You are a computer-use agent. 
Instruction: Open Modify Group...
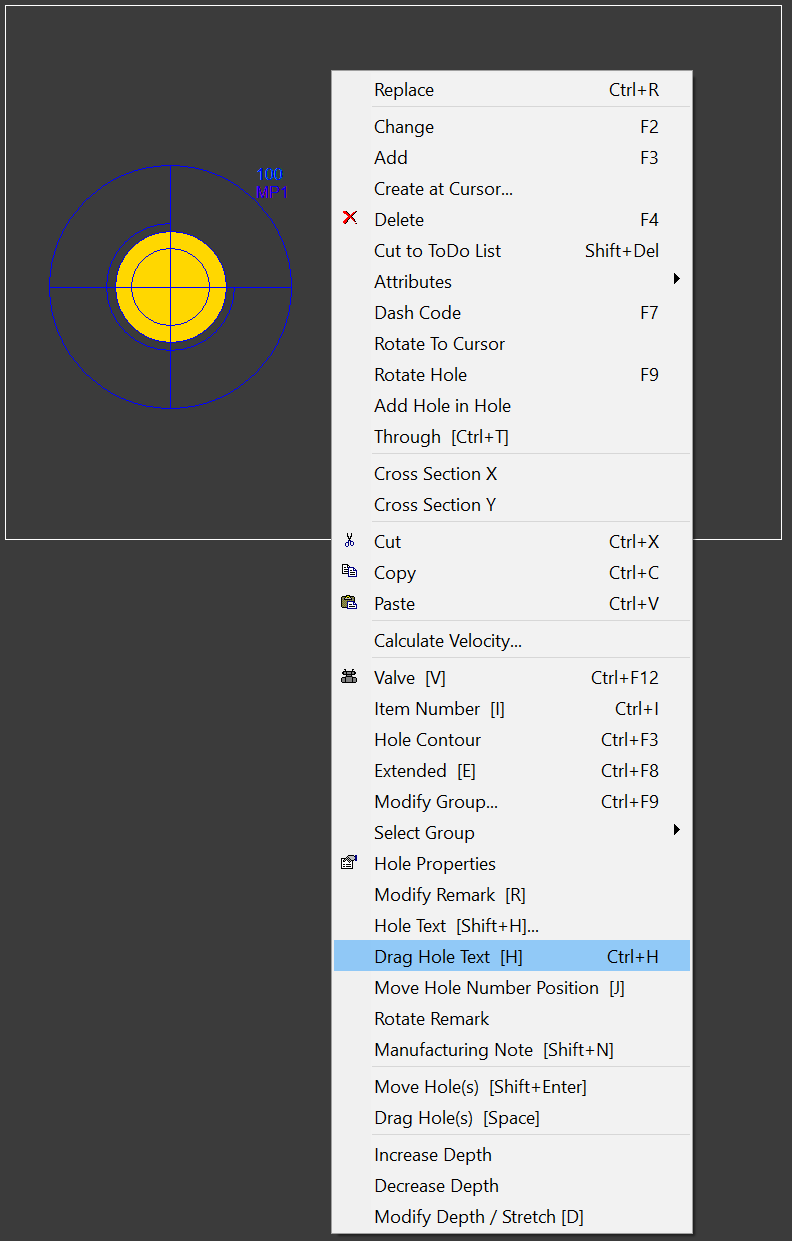512,802
